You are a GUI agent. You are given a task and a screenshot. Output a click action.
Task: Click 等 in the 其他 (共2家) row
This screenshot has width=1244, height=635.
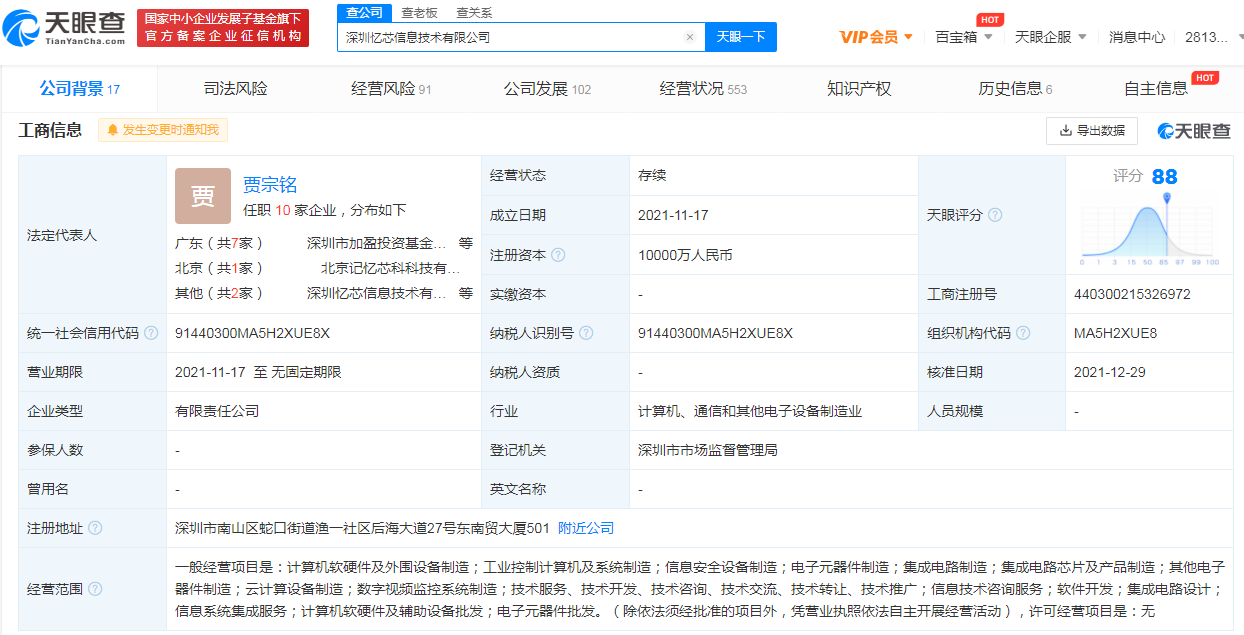point(466,293)
